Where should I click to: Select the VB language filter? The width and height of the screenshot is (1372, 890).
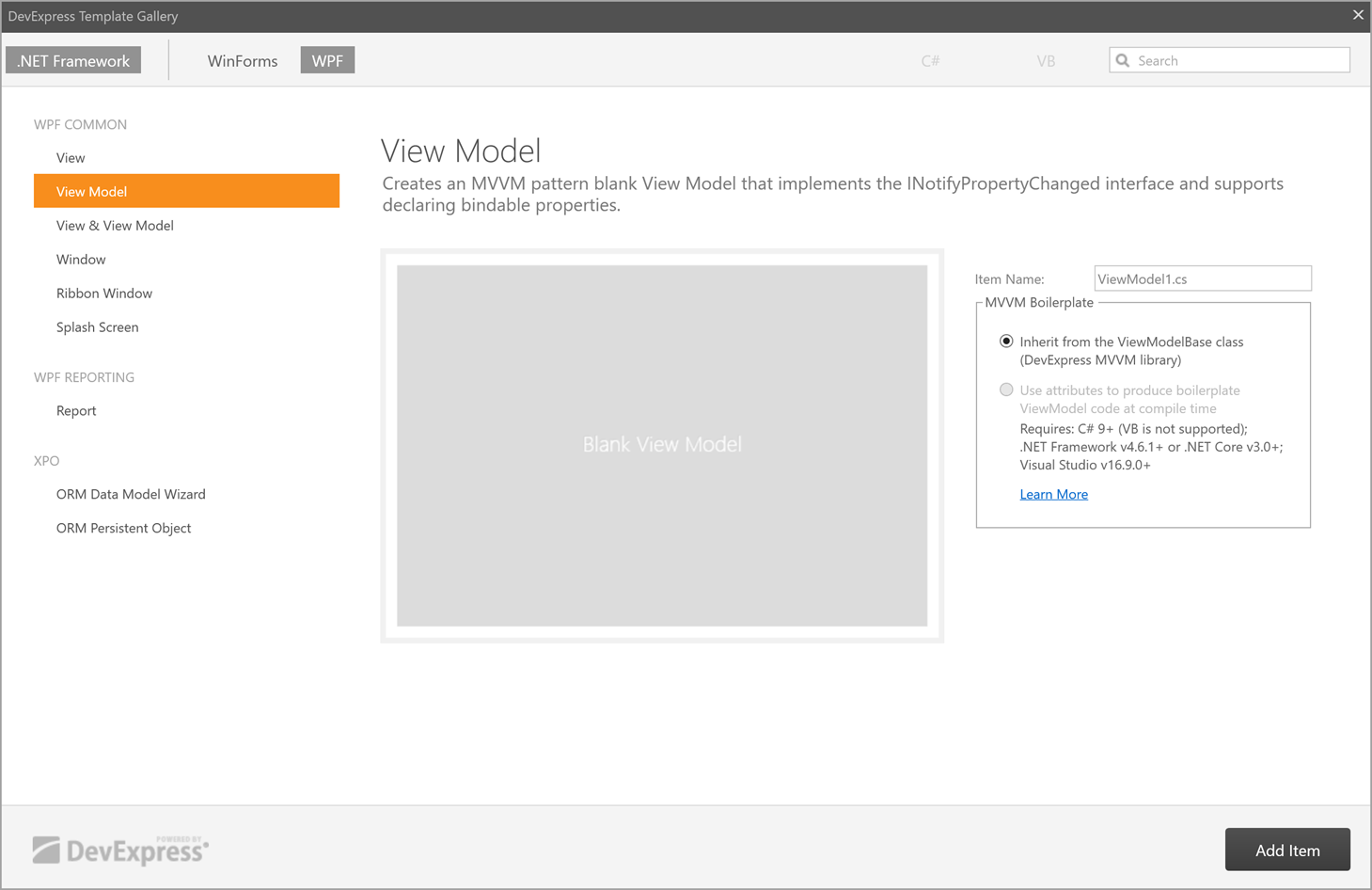click(1046, 60)
